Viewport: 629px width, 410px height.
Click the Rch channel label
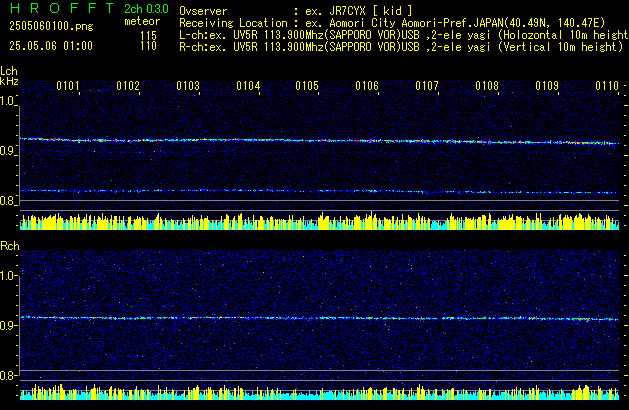(10, 246)
